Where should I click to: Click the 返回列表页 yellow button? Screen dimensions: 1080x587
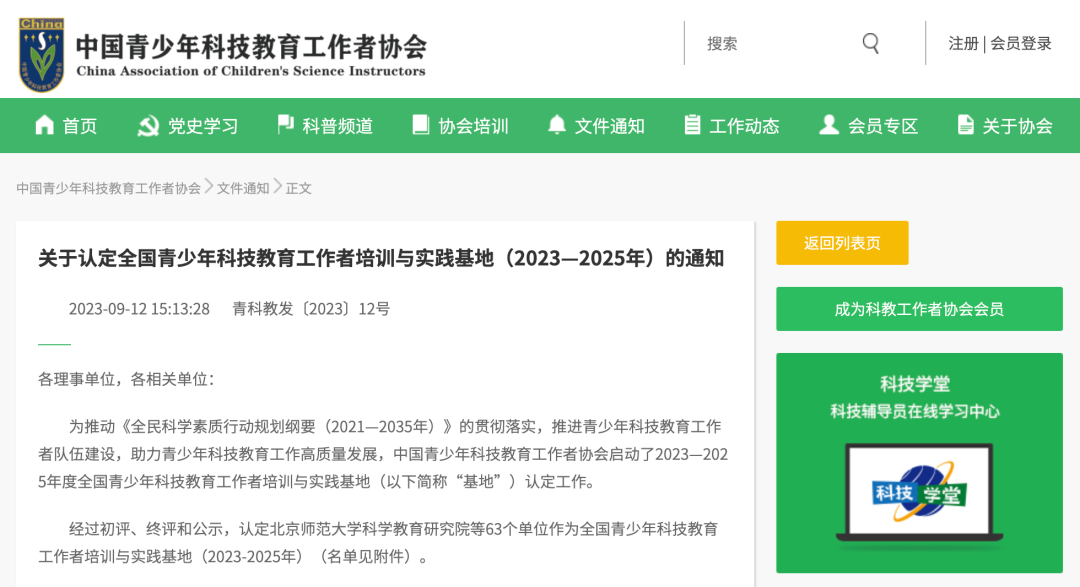point(842,243)
